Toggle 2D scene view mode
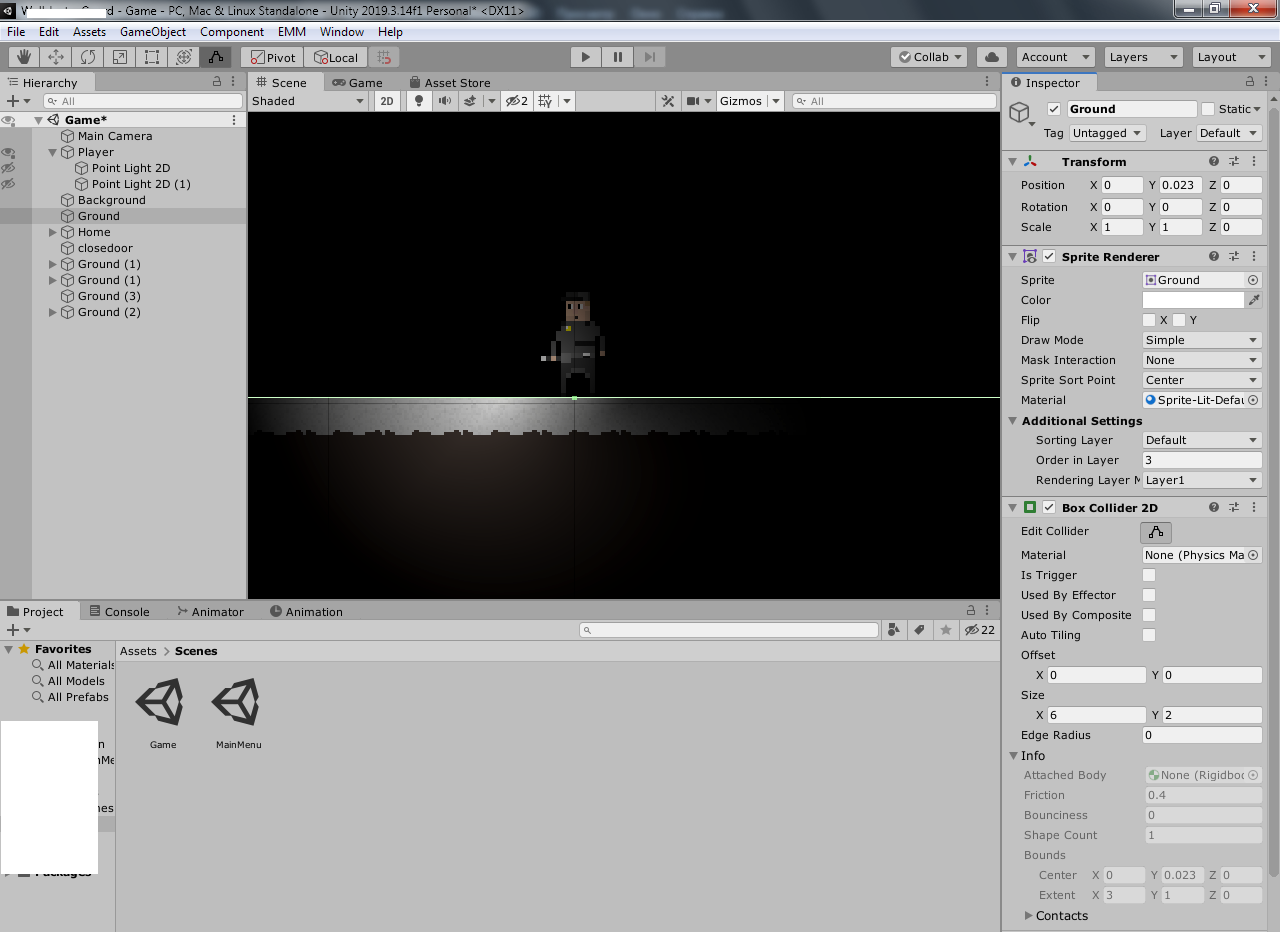This screenshot has width=1280, height=932. click(386, 101)
